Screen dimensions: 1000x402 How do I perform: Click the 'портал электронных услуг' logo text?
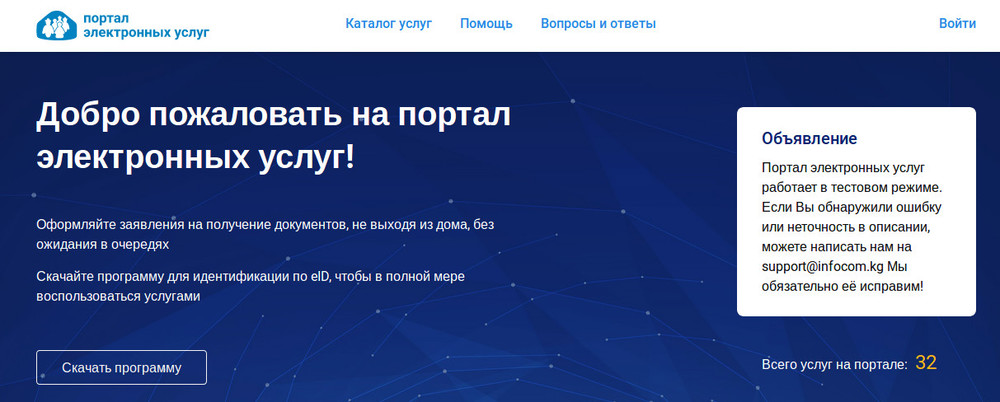146,25
